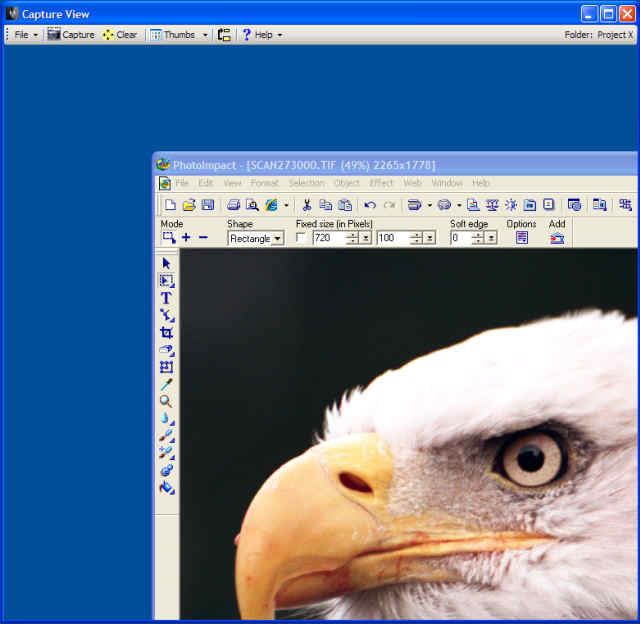Click the Thumbs button in Capture View

click(x=173, y=35)
